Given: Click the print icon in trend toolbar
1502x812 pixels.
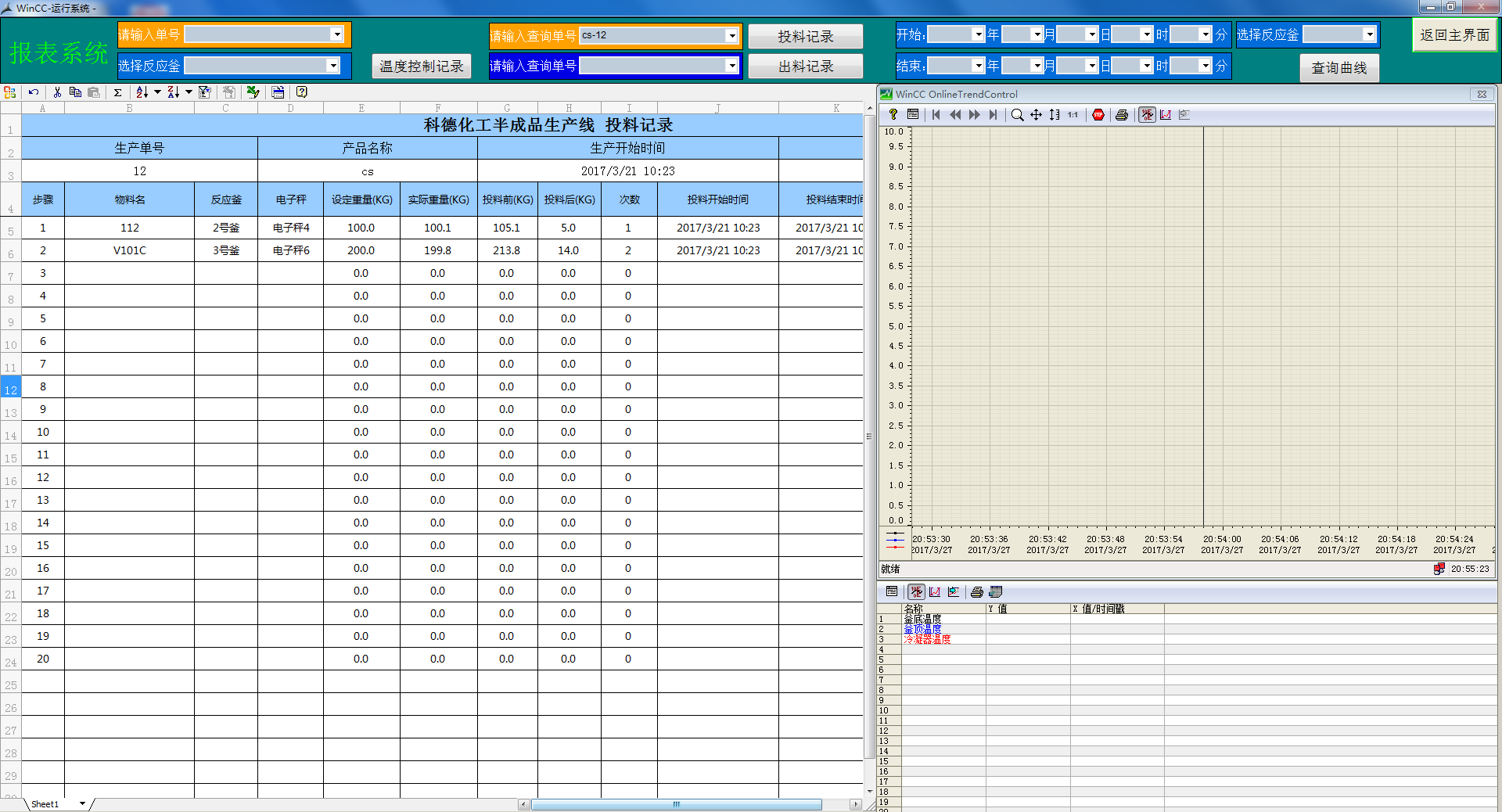Looking at the screenshot, I should click(x=1122, y=115).
